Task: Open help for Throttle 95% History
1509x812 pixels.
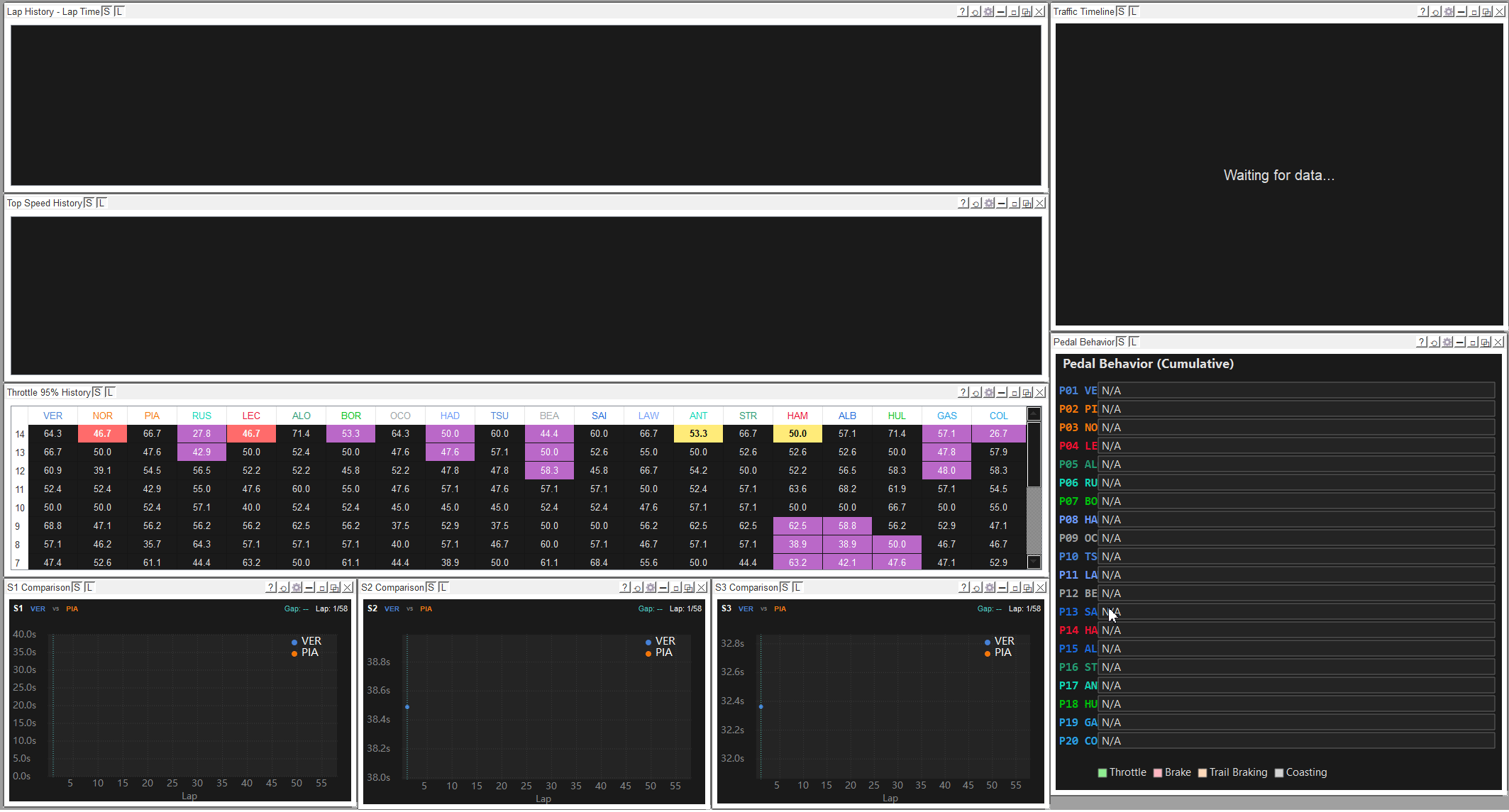Action: [x=963, y=393]
